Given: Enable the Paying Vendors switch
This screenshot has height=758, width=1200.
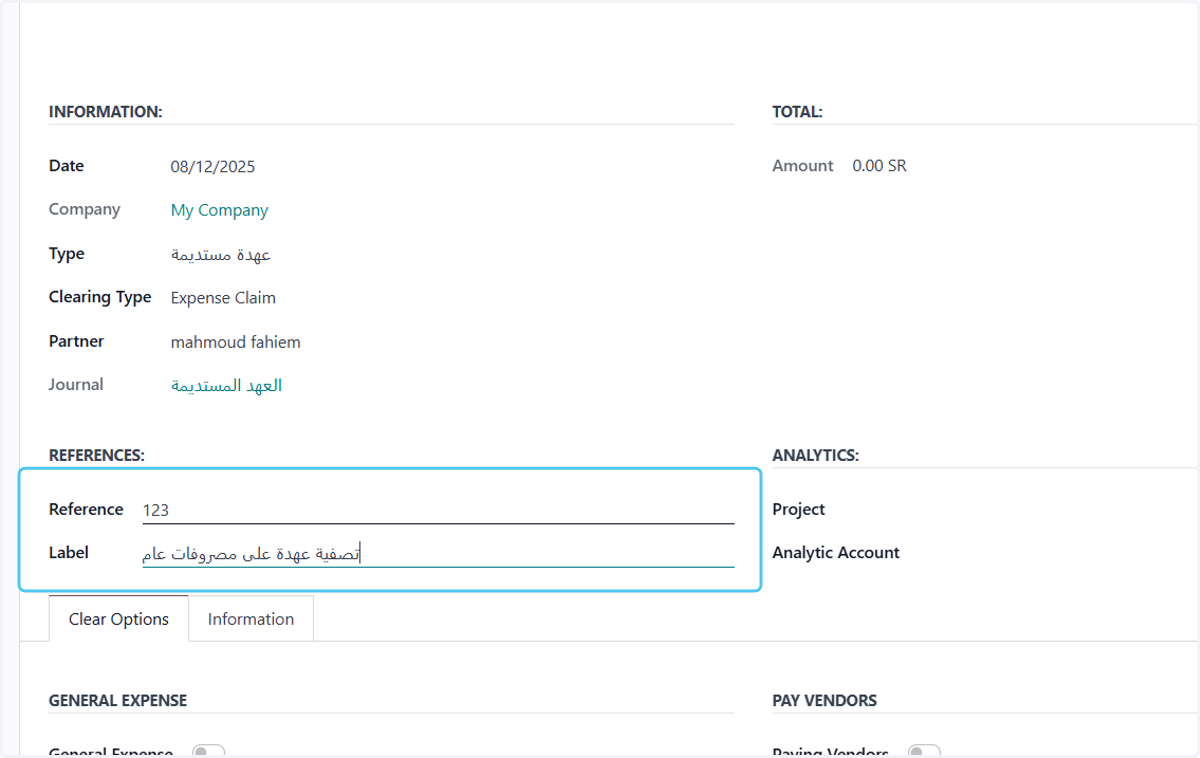Looking at the screenshot, I should (924, 751).
